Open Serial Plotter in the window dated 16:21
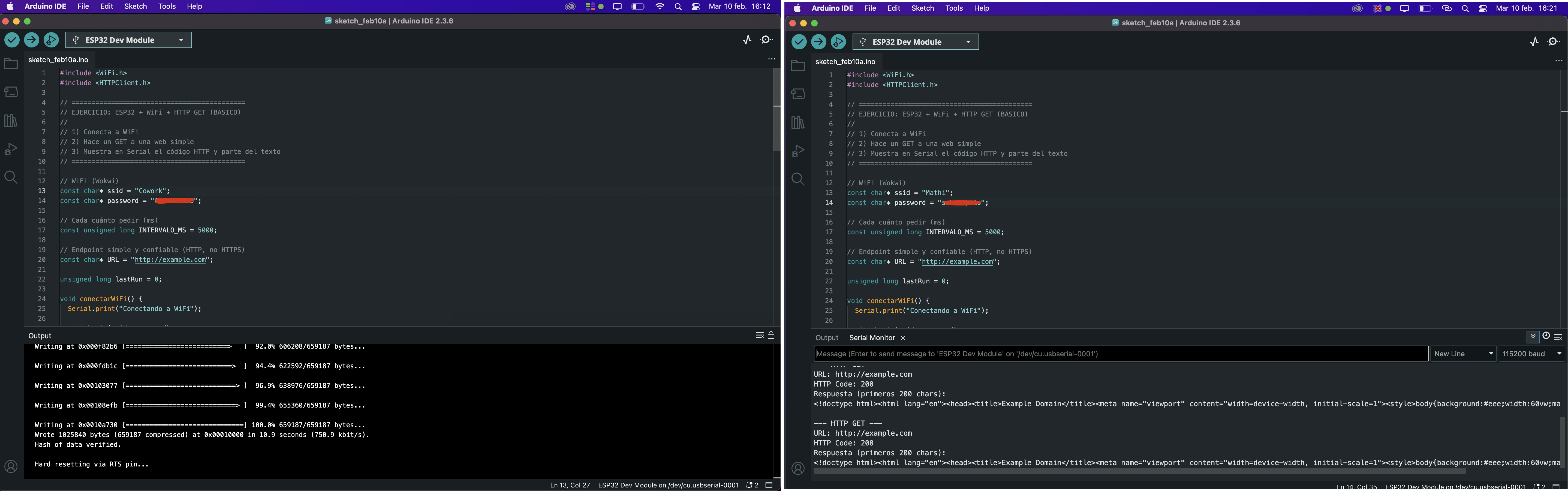 [x=1534, y=41]
